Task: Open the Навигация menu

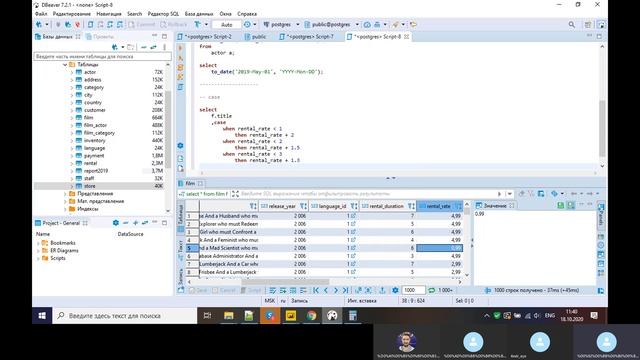Action: (x=109, y=14)
